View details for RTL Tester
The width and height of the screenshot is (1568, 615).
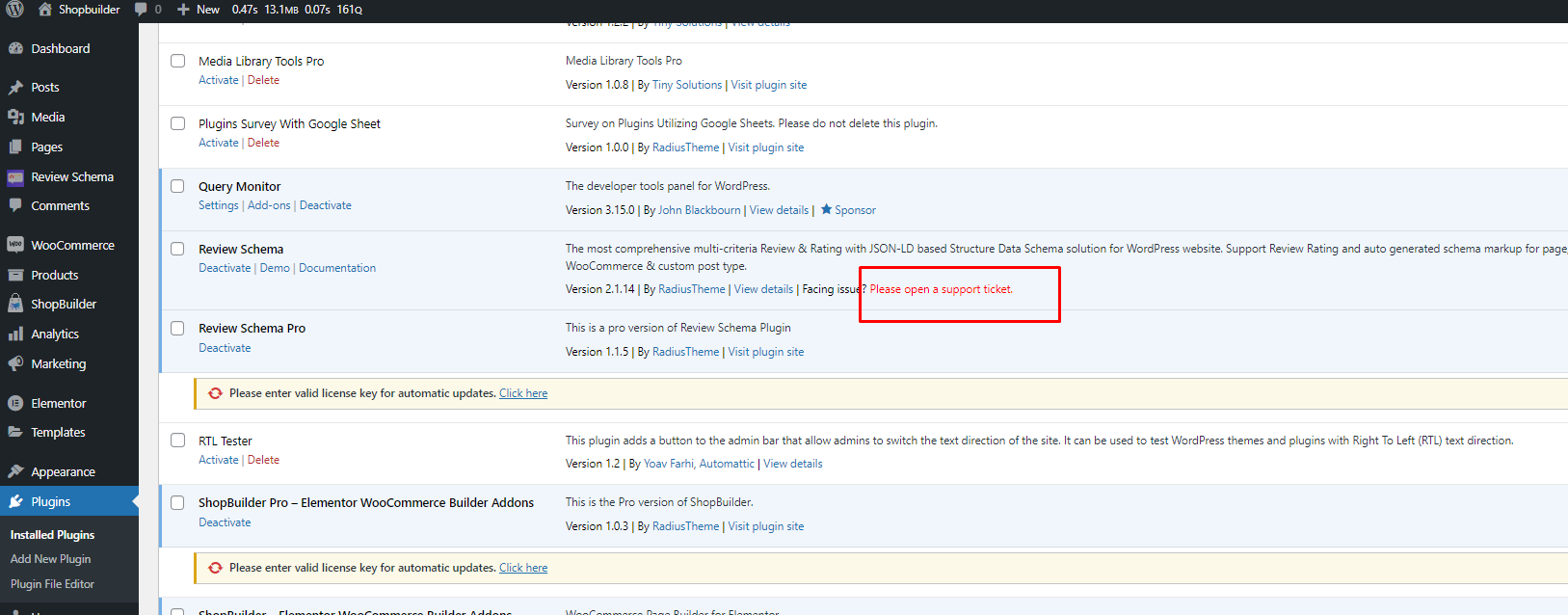click(793, 464)
